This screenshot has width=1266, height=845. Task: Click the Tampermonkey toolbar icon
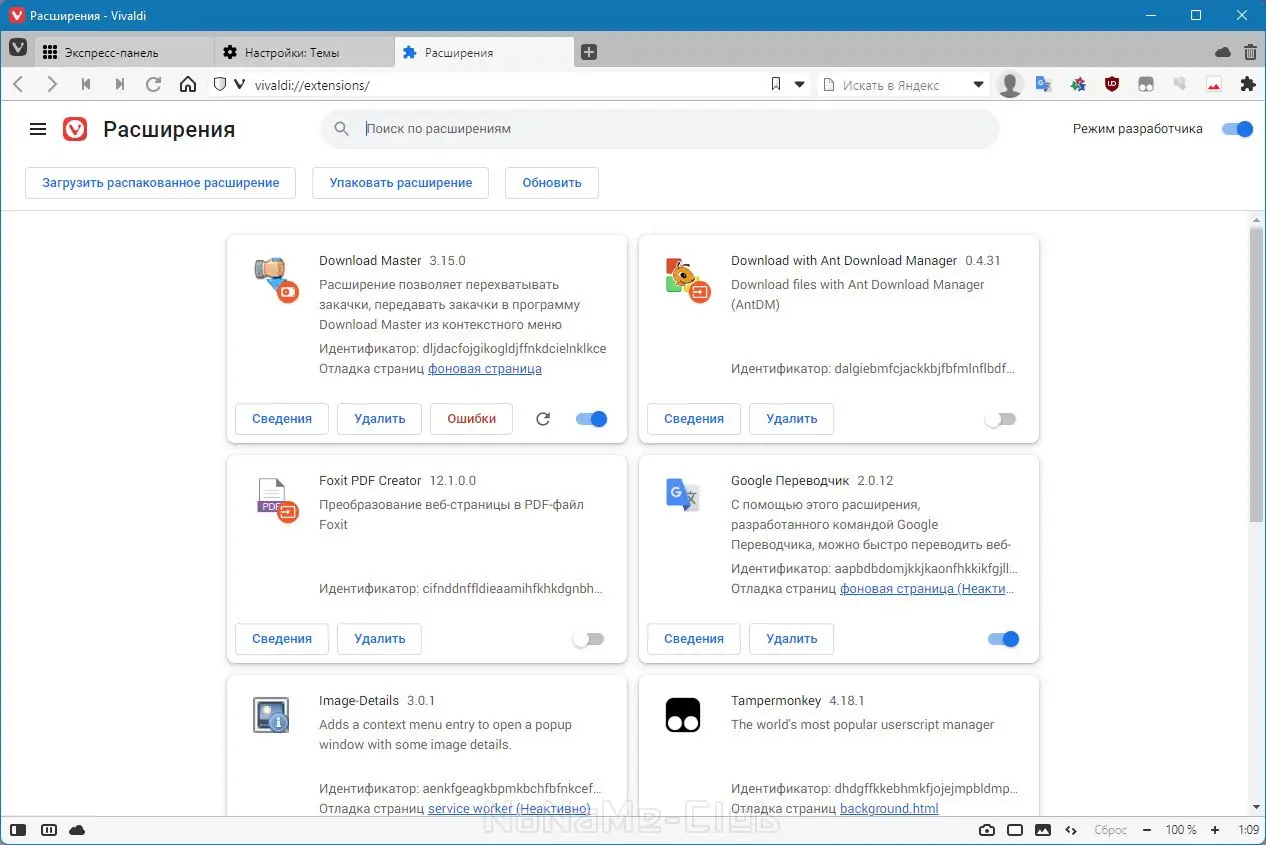coord(1146,85)
